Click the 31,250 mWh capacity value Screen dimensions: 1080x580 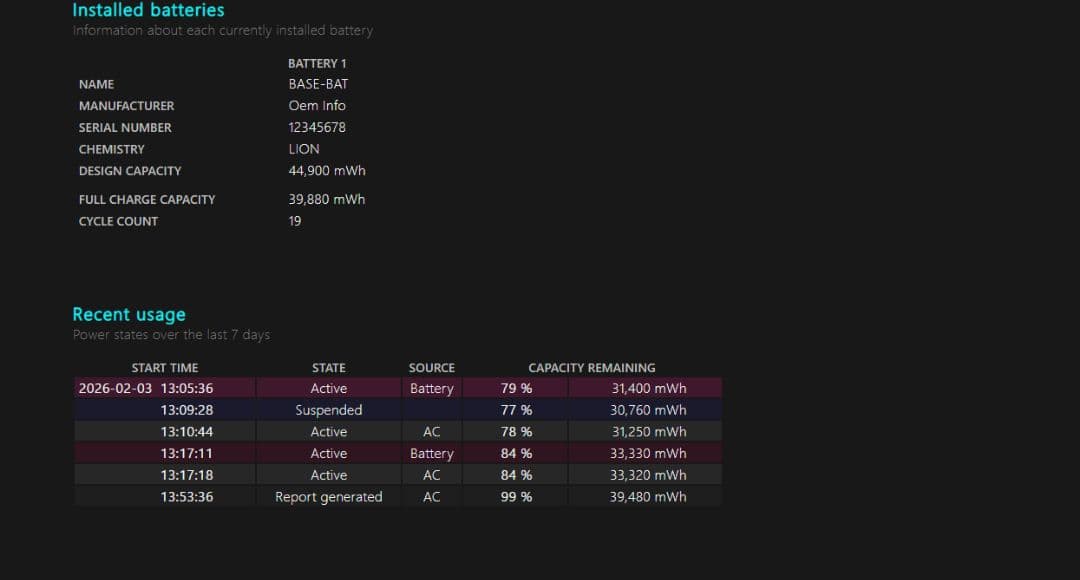(648, 432)
